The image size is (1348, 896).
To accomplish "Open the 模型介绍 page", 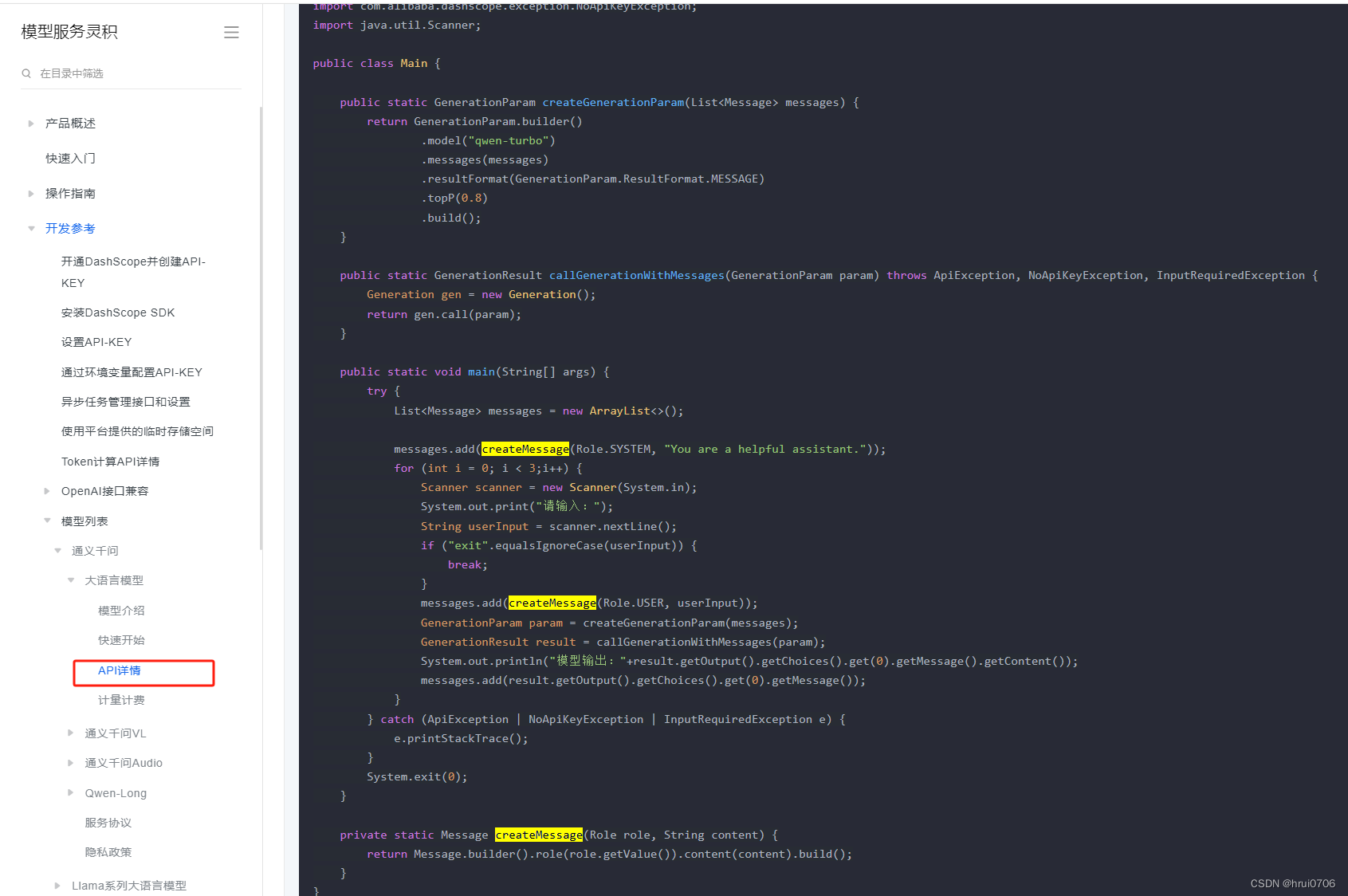I will click(x=121, y=611).
